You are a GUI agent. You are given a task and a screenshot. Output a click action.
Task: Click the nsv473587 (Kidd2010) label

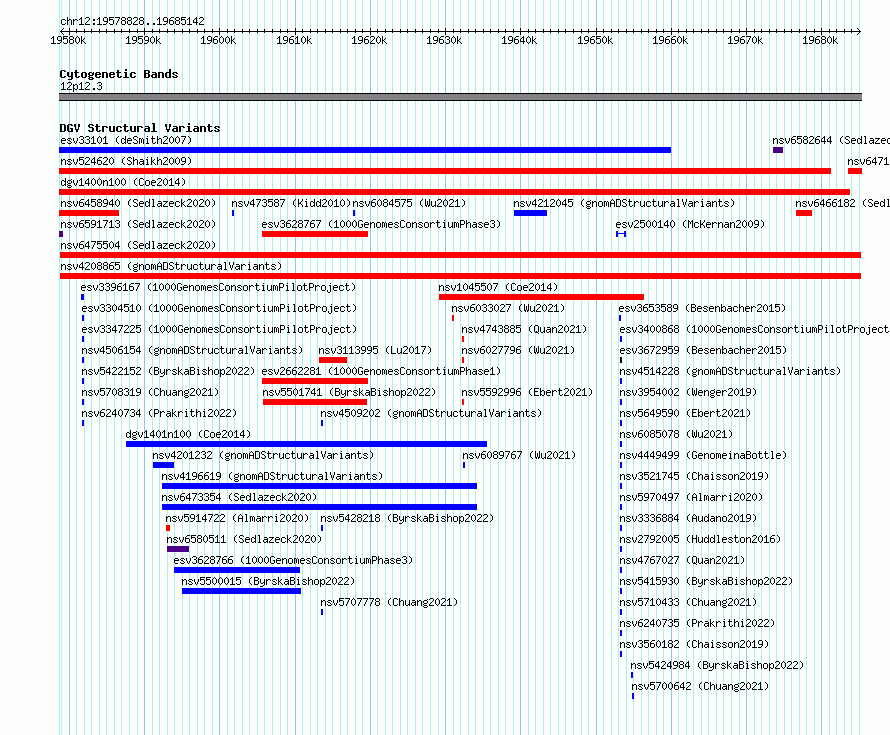pyautogui.click(x=291, y=203)
